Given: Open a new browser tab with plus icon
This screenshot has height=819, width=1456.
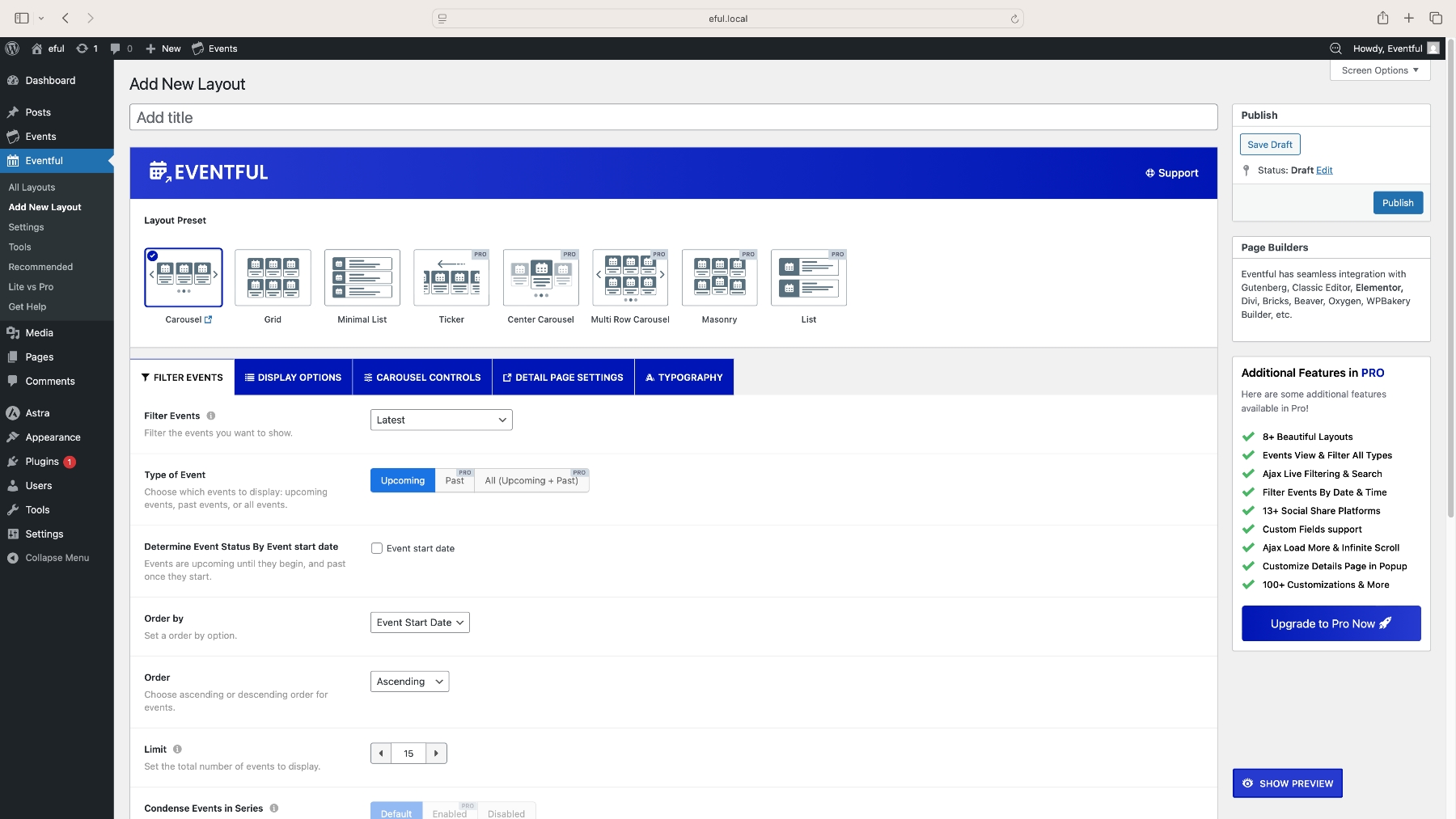Looking at the screenshot, I should pos(1409,18).
